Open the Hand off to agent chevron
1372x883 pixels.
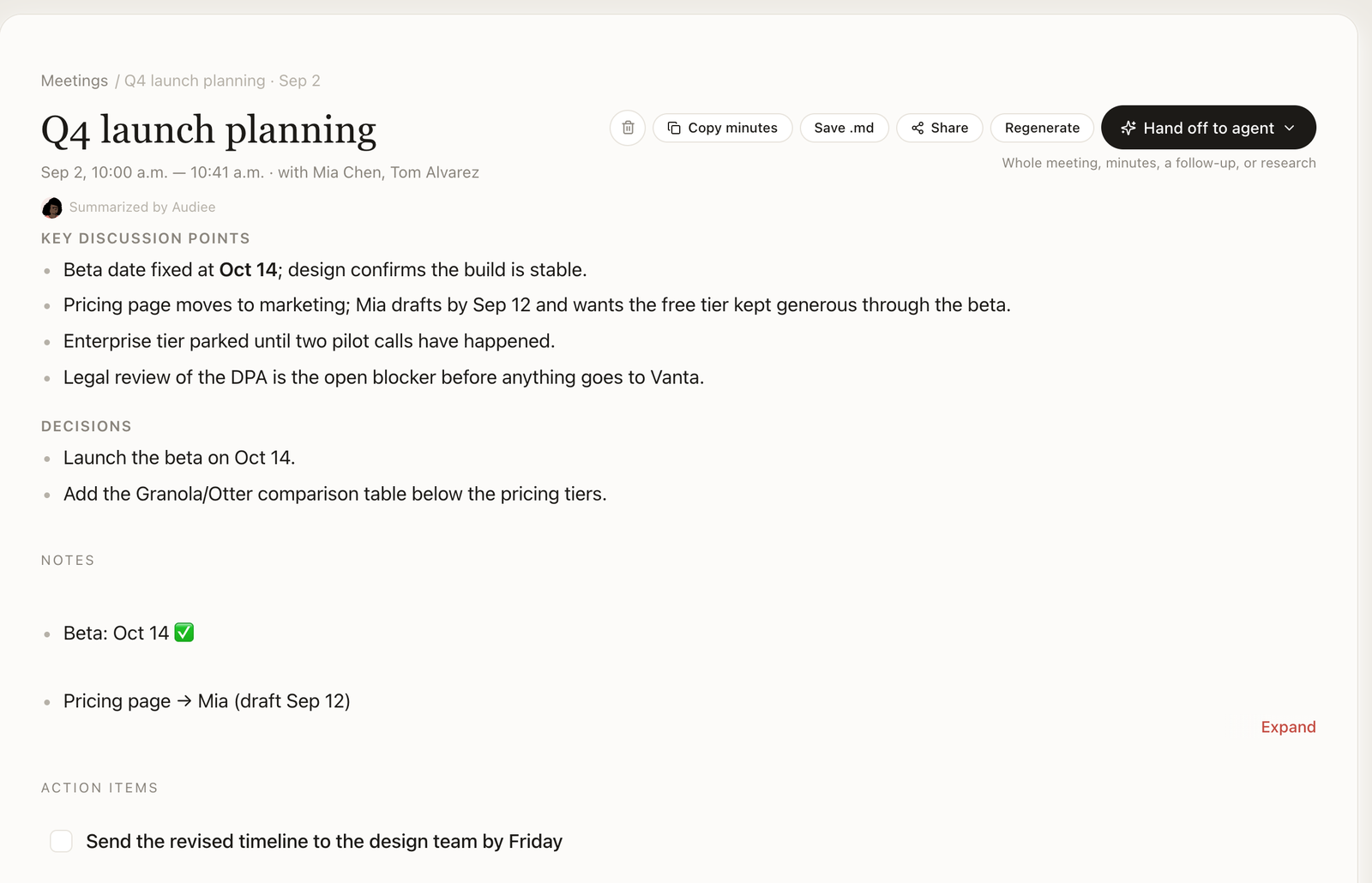(1290, 128)
